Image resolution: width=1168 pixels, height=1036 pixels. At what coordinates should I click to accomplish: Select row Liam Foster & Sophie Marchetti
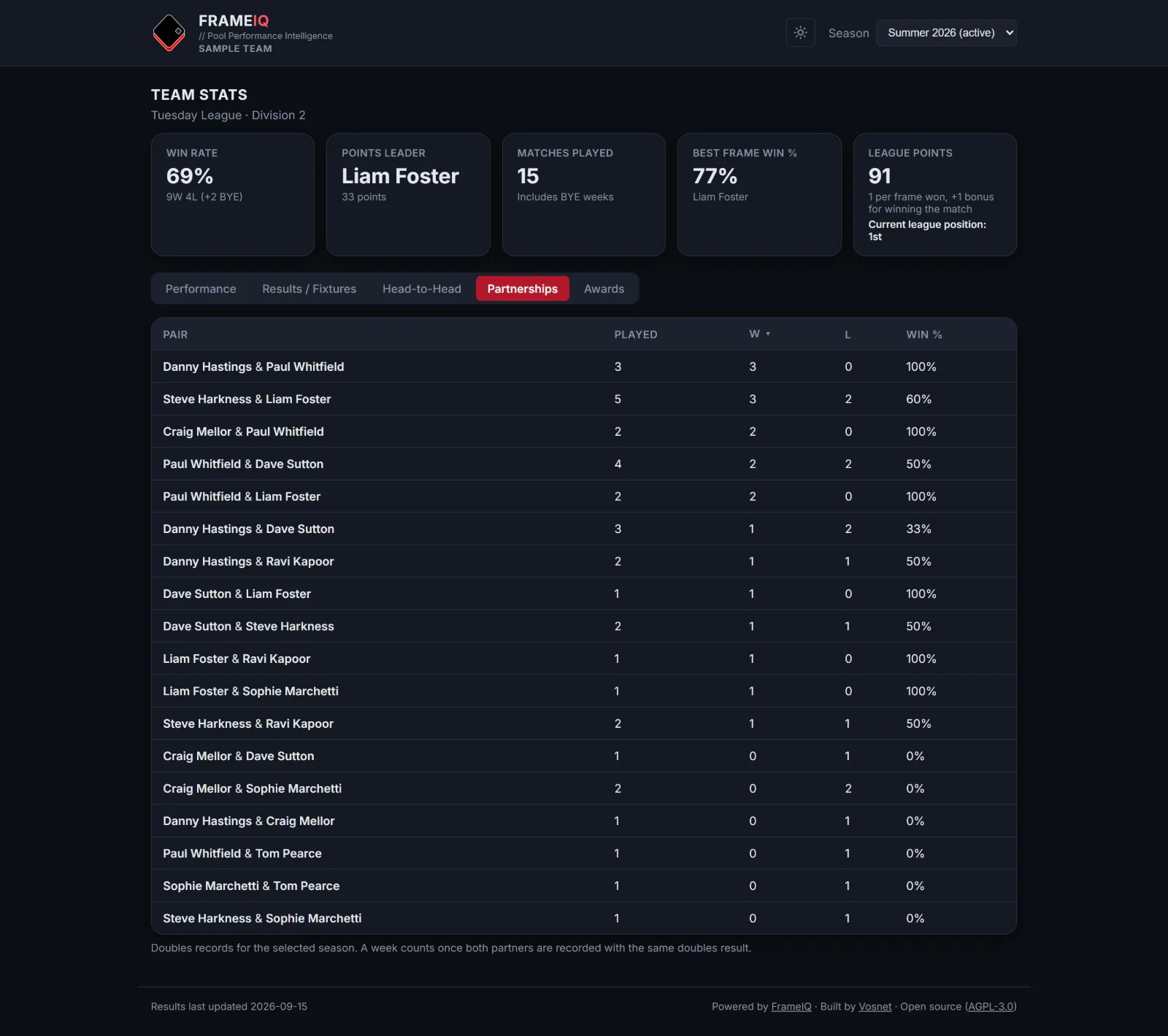point(583,691)
